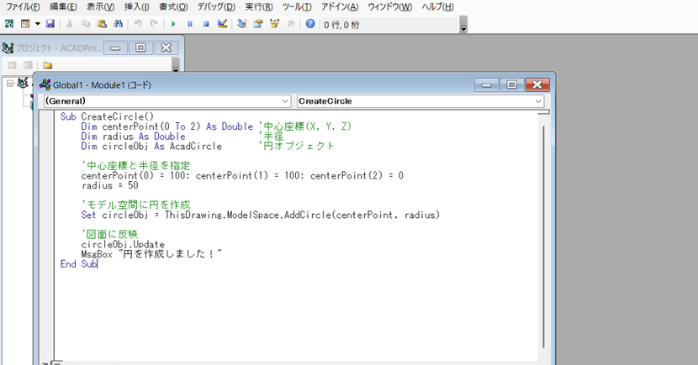Maximize the Project explorer panel
Image resolution: width=698 pixels, height=365 pixels.
141,48
